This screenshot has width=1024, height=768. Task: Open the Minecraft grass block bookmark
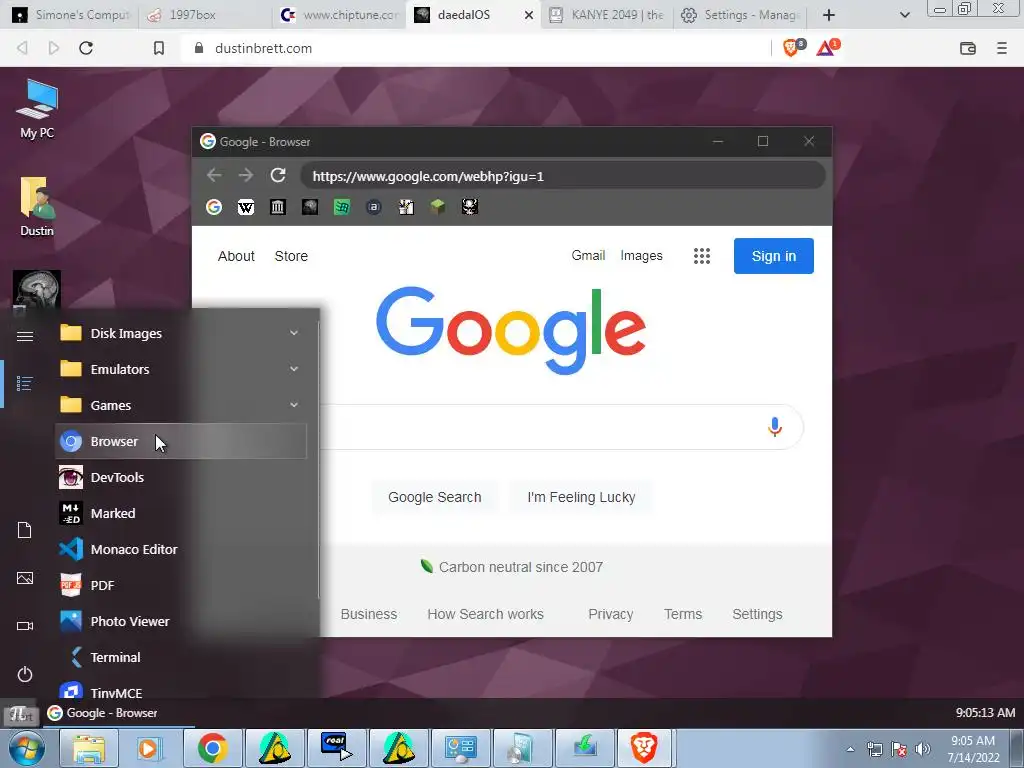tap(438, 207)
